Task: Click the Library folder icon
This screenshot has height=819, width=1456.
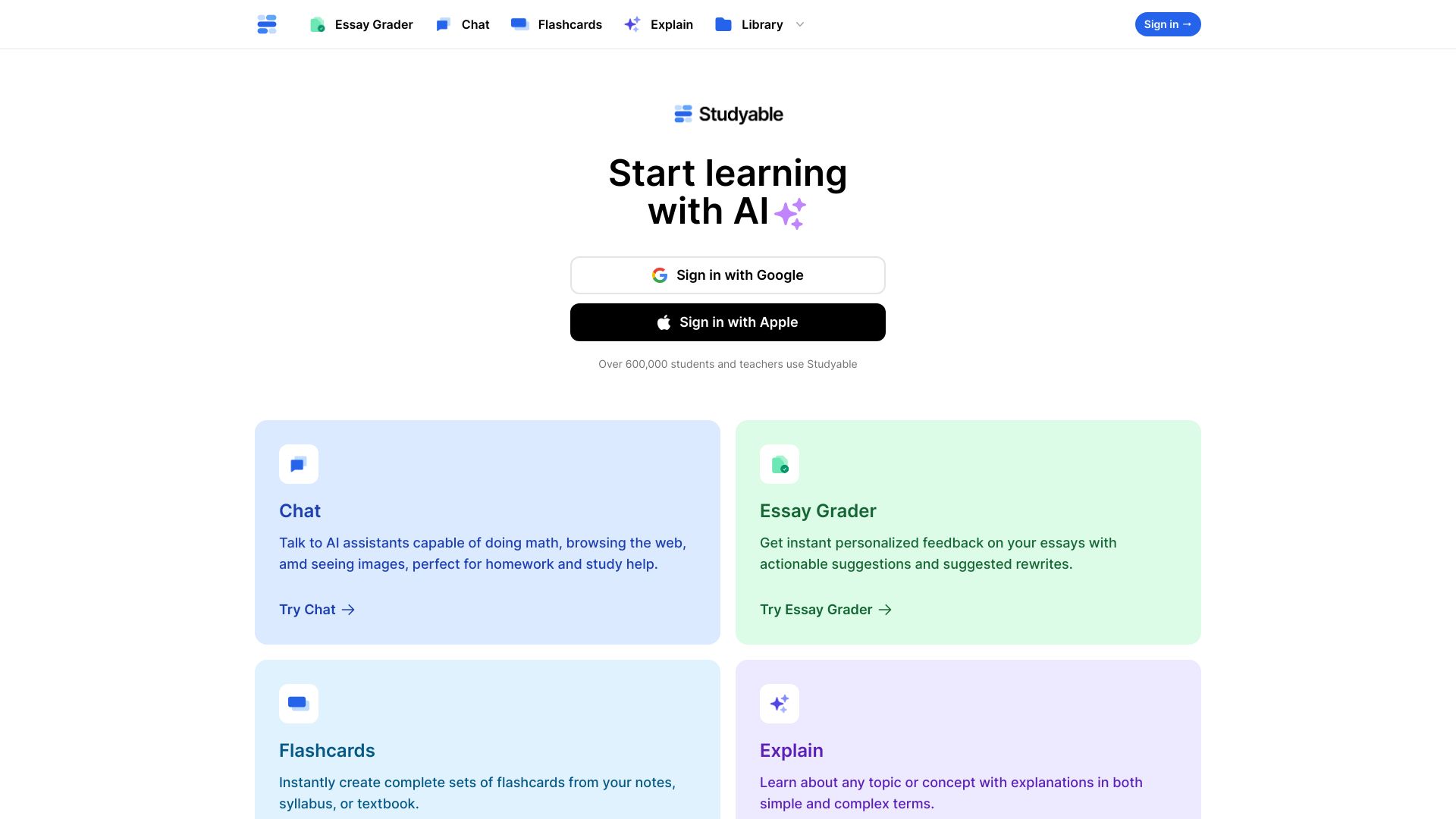Action: pos(723,24)
